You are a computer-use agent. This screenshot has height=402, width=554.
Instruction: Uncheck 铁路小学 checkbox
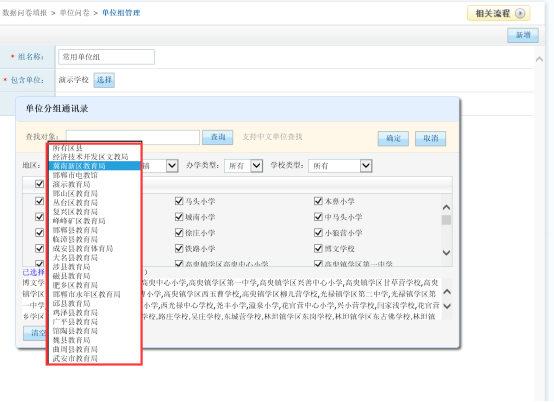(179, 248)
